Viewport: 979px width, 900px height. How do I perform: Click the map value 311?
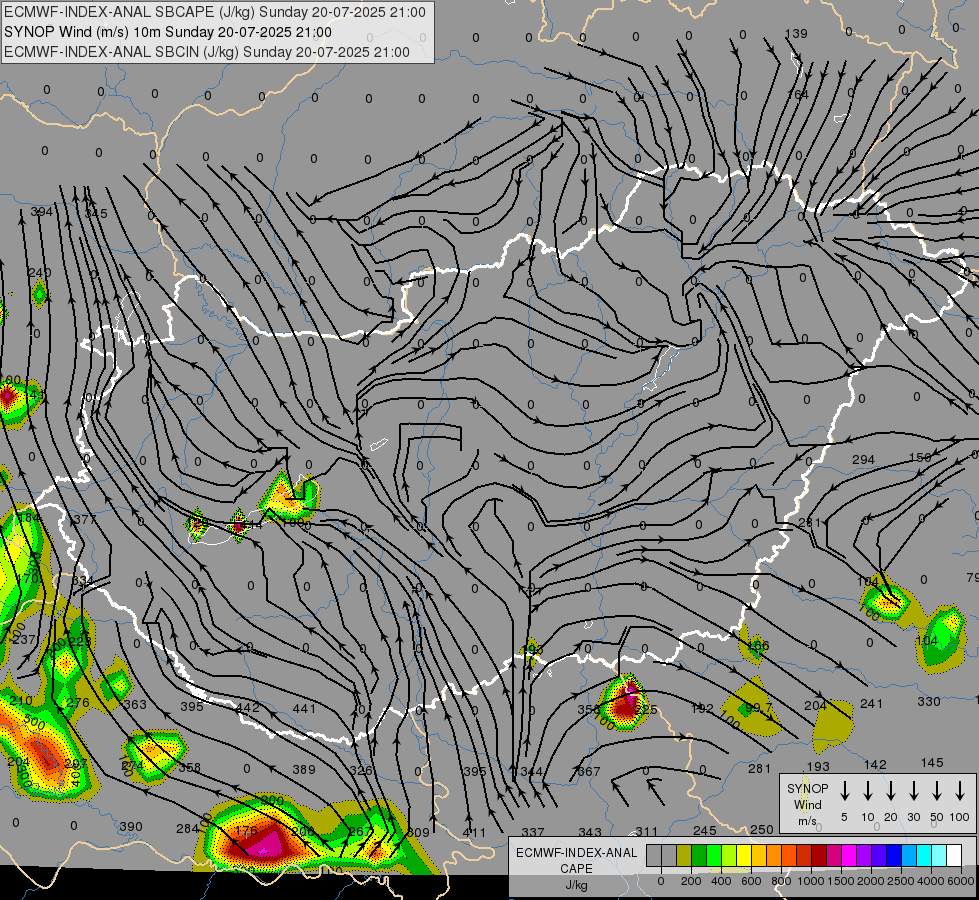(x=647, y=831)
